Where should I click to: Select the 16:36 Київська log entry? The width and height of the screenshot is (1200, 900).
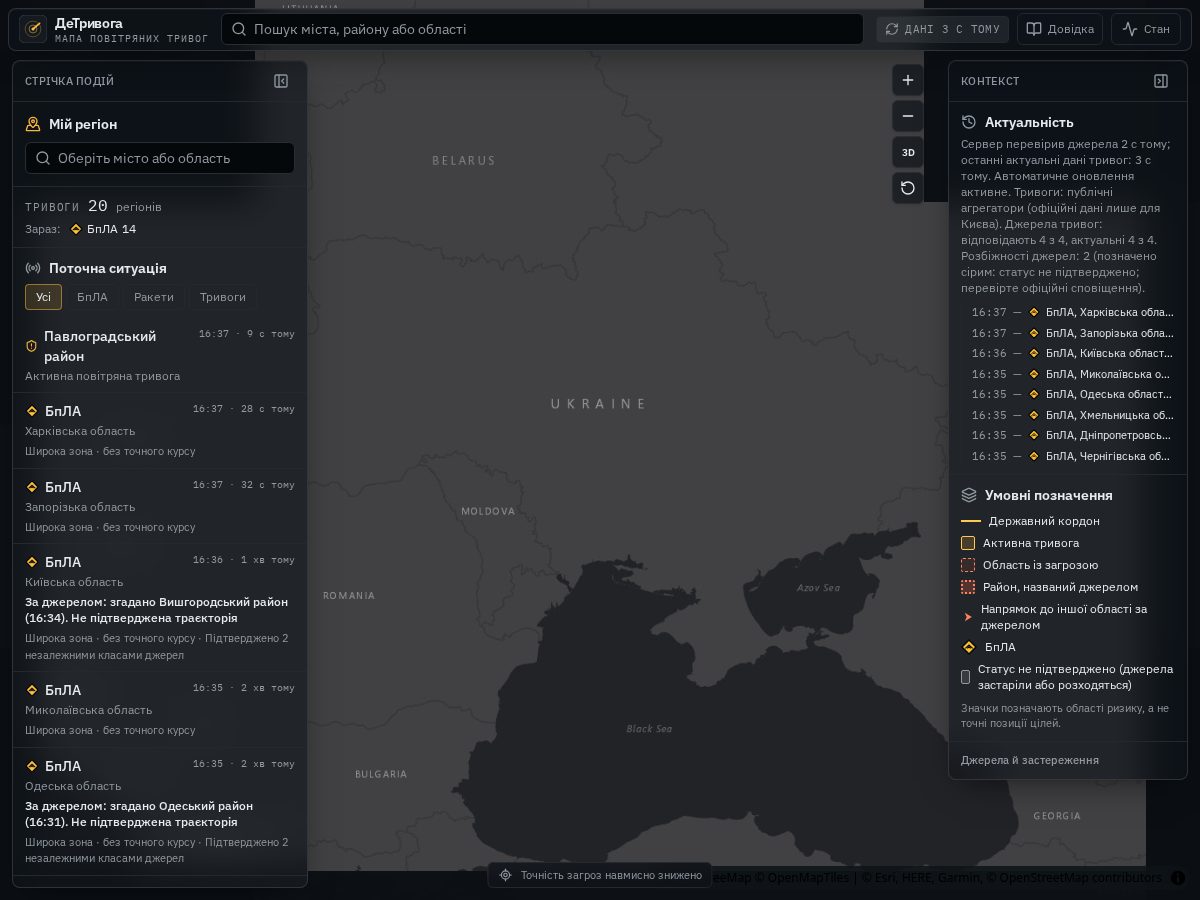[x=1072, y=353]
